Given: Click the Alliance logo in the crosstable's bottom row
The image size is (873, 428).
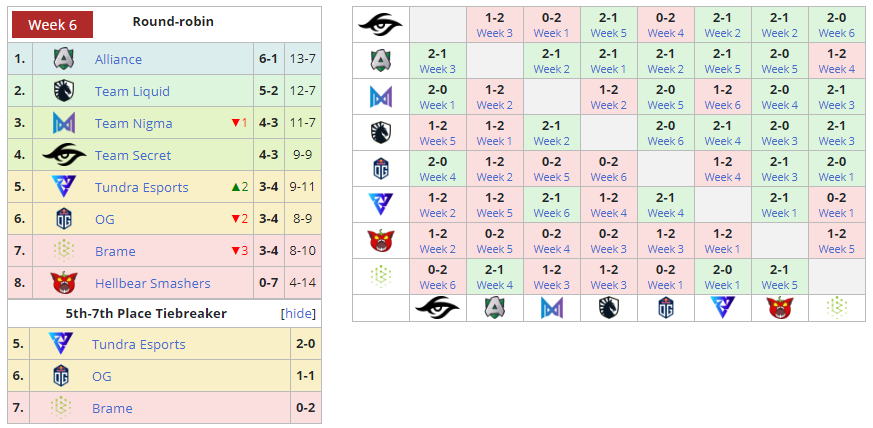Looking at the screenshot, I should [x=494, y=307].
